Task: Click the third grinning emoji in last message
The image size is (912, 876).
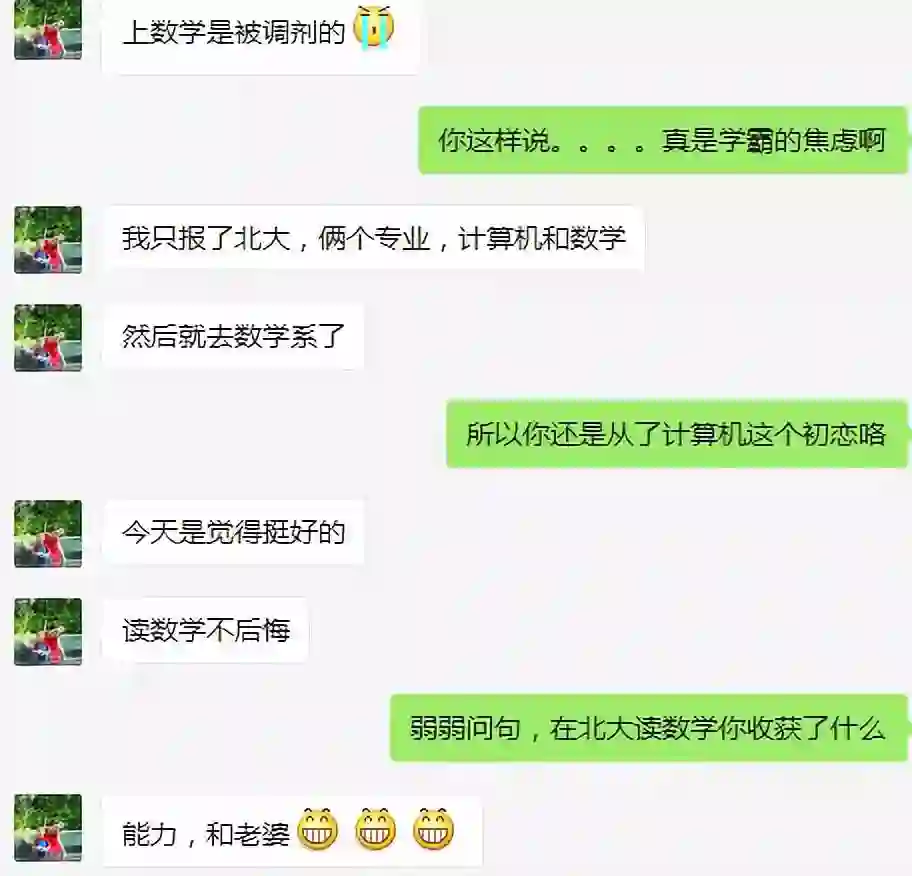Action: coord(433,828)
